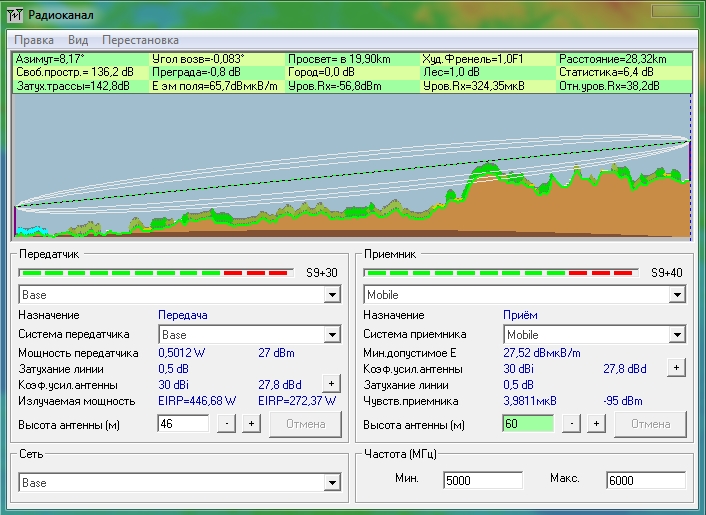Expand the receiver unit Mobile dropdown
This screenshot has width=706, height=515.
pyautogui.click(x=677, y=296)
